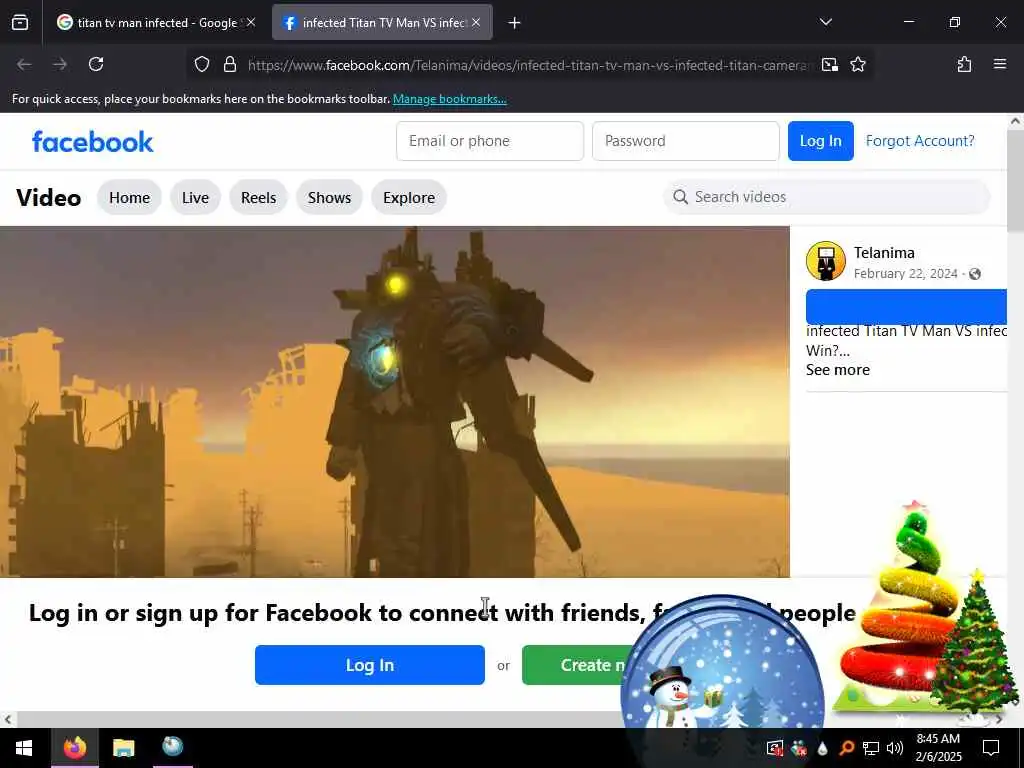Open Firefox View icon in tab bar

tap(20, 22)
